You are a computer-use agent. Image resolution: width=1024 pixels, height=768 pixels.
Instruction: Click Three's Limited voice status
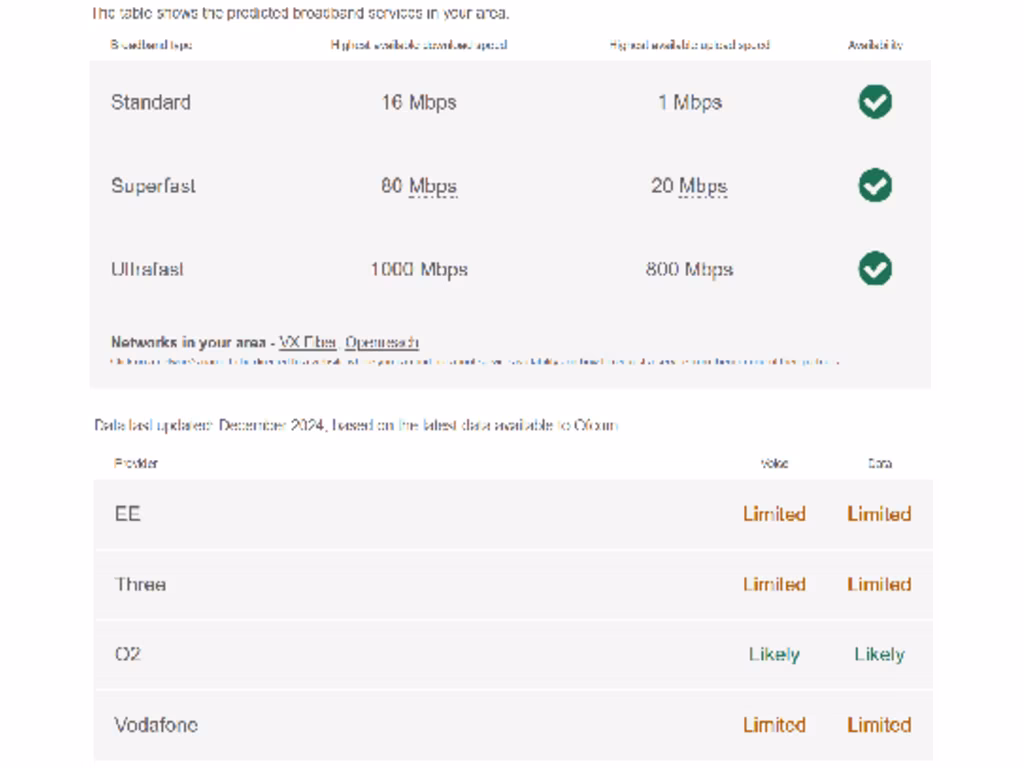774,584
